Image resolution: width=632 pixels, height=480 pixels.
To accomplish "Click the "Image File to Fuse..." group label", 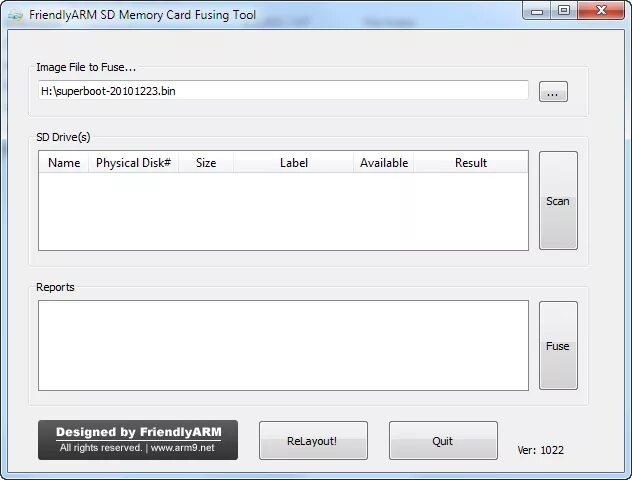I will coord(86,67).
